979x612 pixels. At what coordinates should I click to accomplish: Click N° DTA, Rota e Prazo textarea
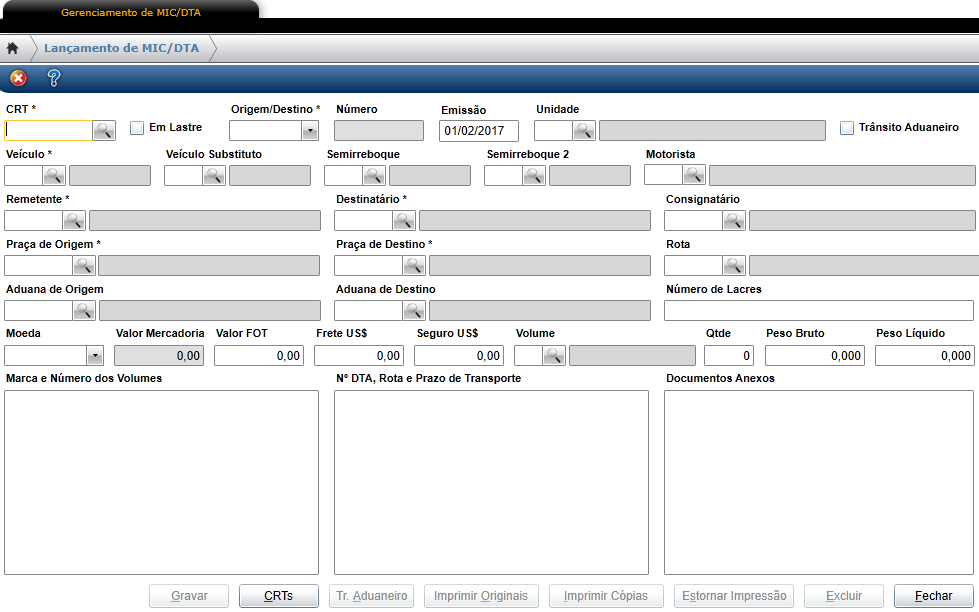click(x=491, y=482)
